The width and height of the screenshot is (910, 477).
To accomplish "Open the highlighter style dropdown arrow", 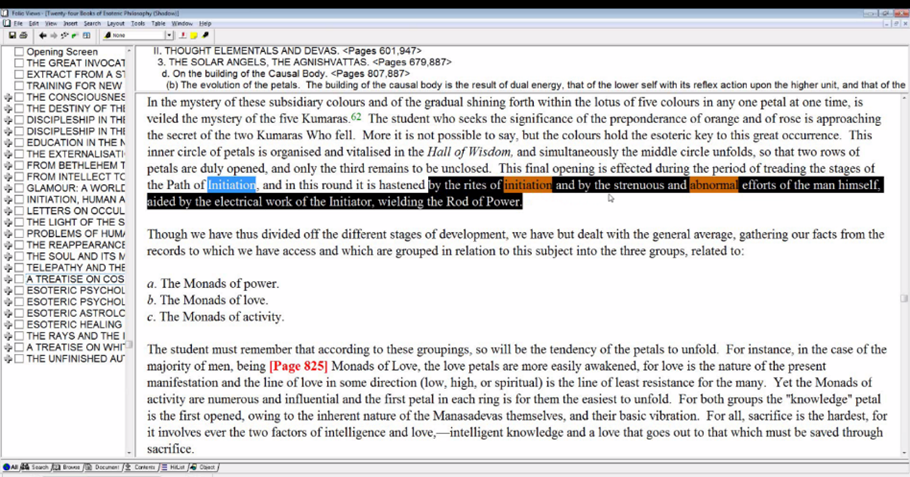I will [169, 35].
